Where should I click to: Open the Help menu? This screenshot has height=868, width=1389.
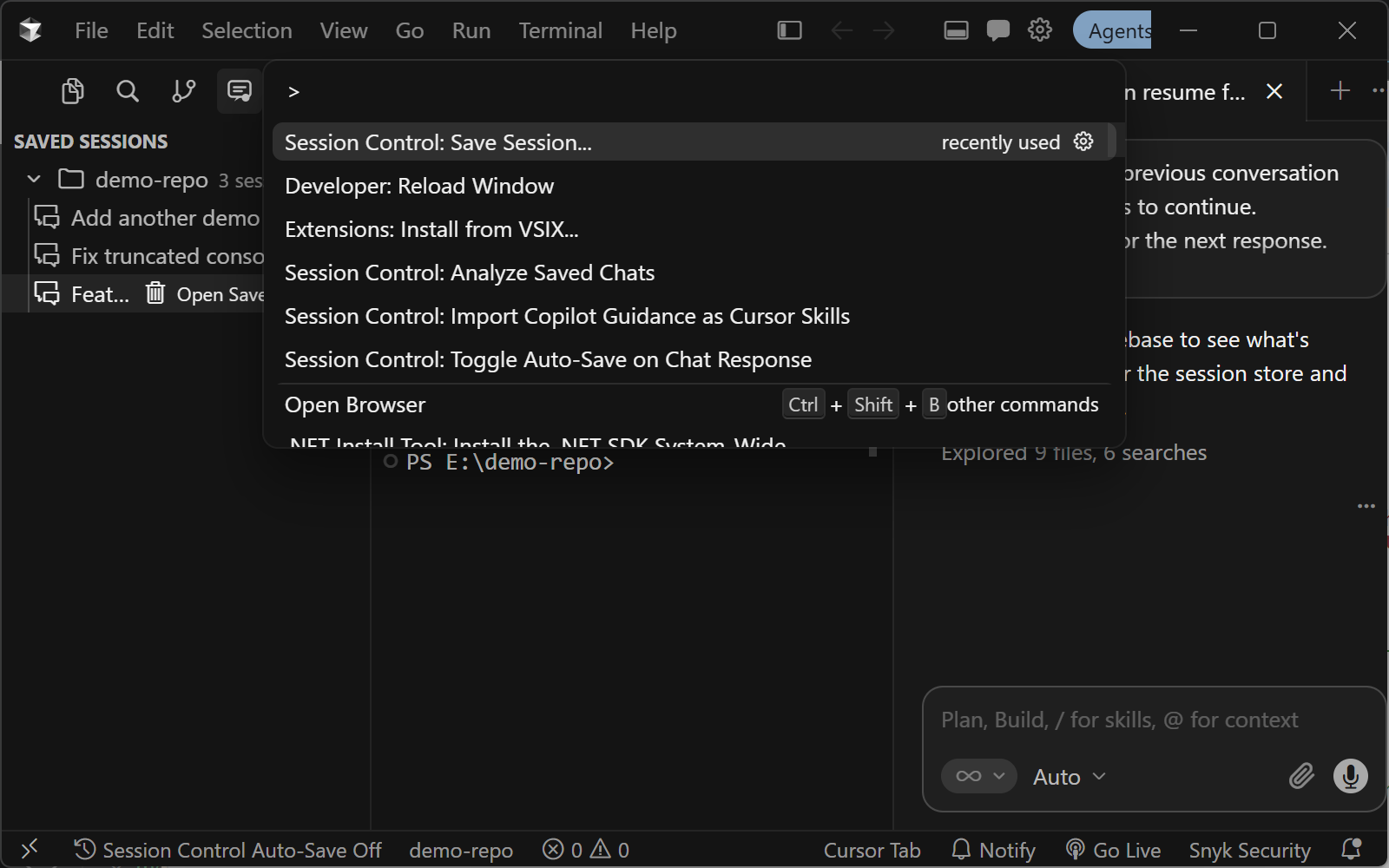[x=654, y=30]
